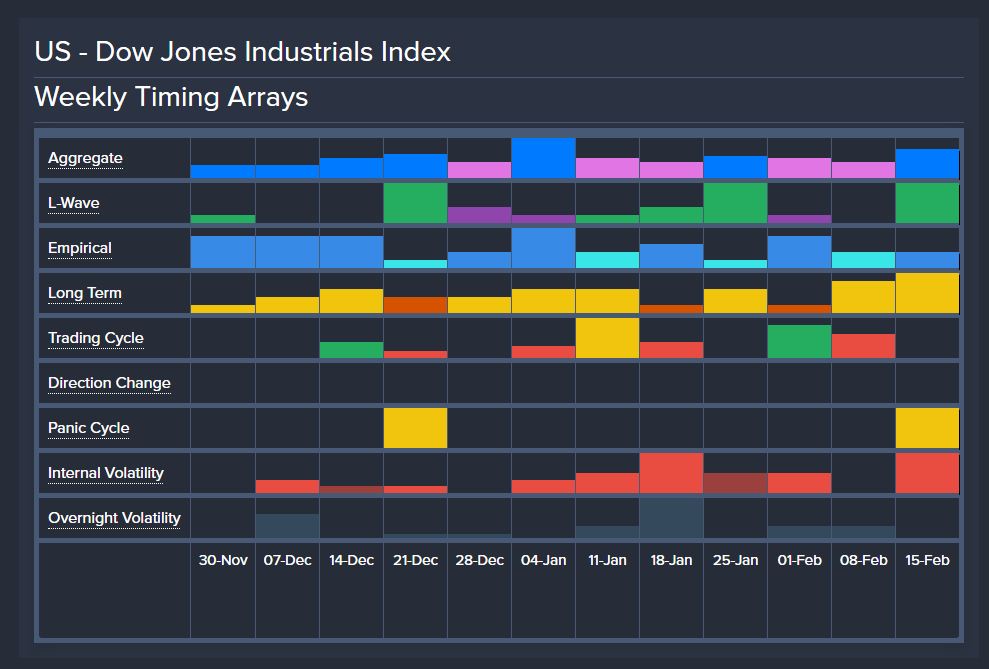Viewport: 989px width, 669px height.
Task: Click the yellow Trading Cycle bar for 11-Jan
Action: click(x=607, y=338)
